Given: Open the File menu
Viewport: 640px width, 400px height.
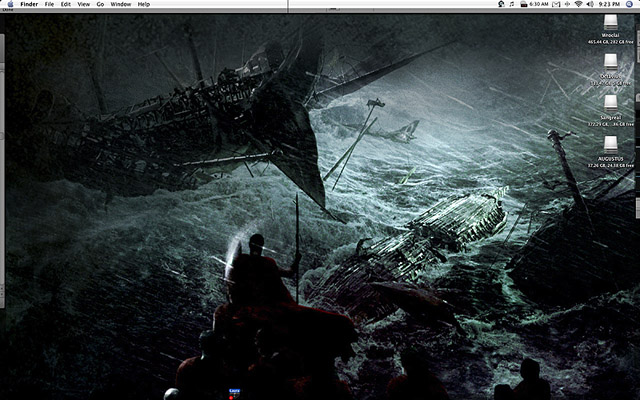Looking at the screenshot, I should click(x=49, y=4).
